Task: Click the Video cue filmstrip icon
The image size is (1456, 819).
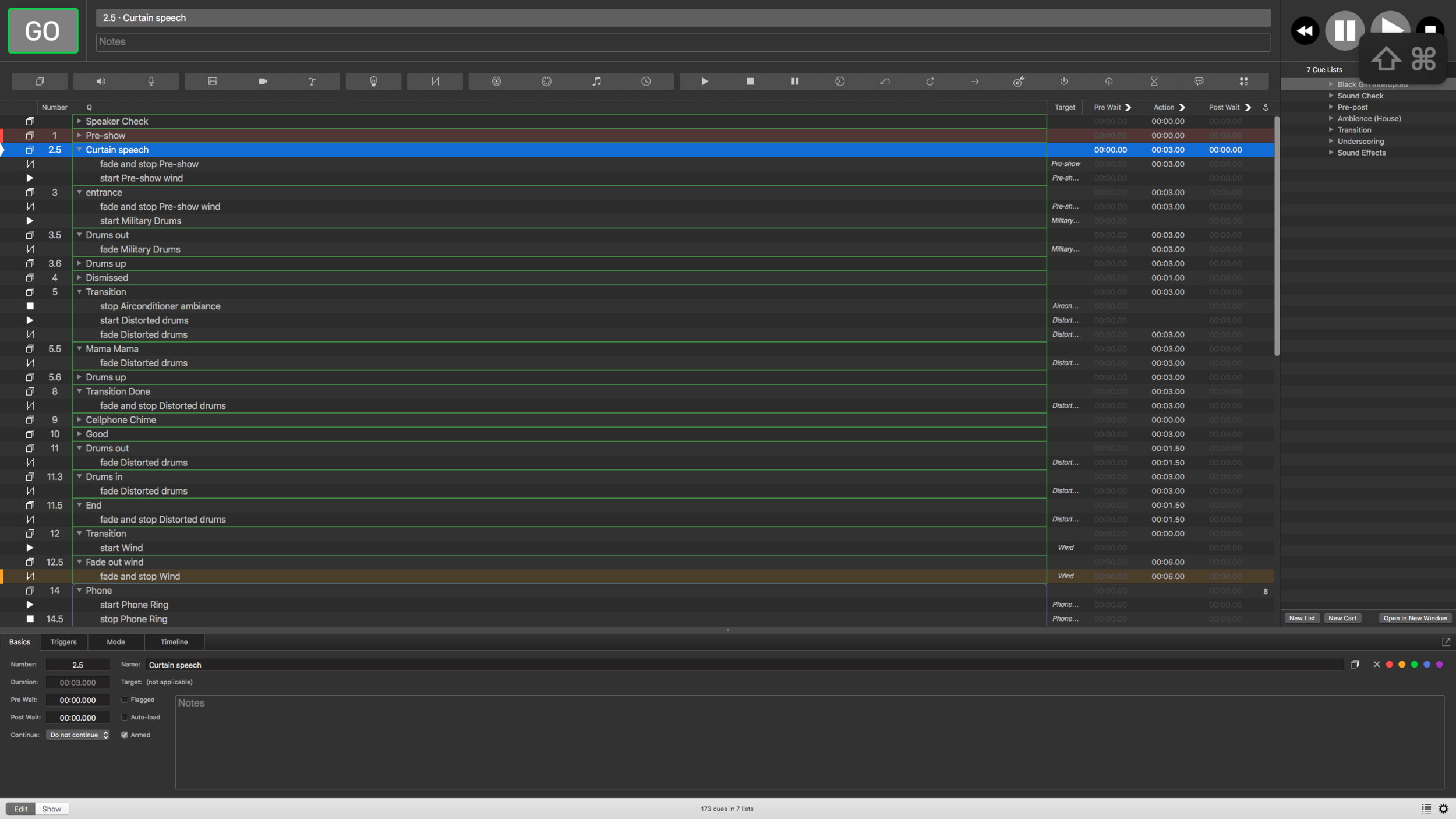Action: 213,82
